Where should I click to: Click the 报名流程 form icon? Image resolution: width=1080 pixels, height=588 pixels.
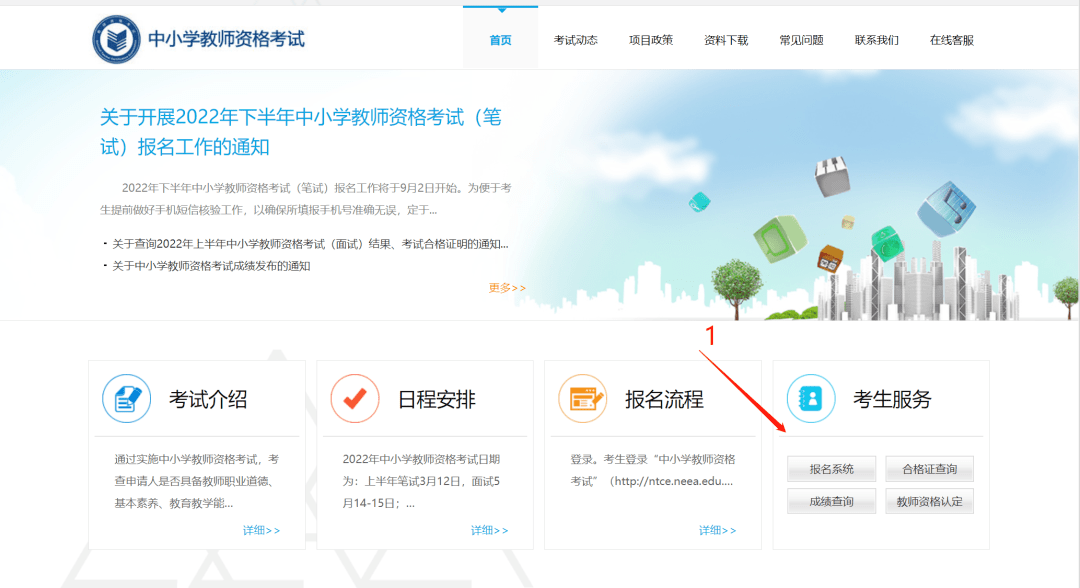pos(583,398)
